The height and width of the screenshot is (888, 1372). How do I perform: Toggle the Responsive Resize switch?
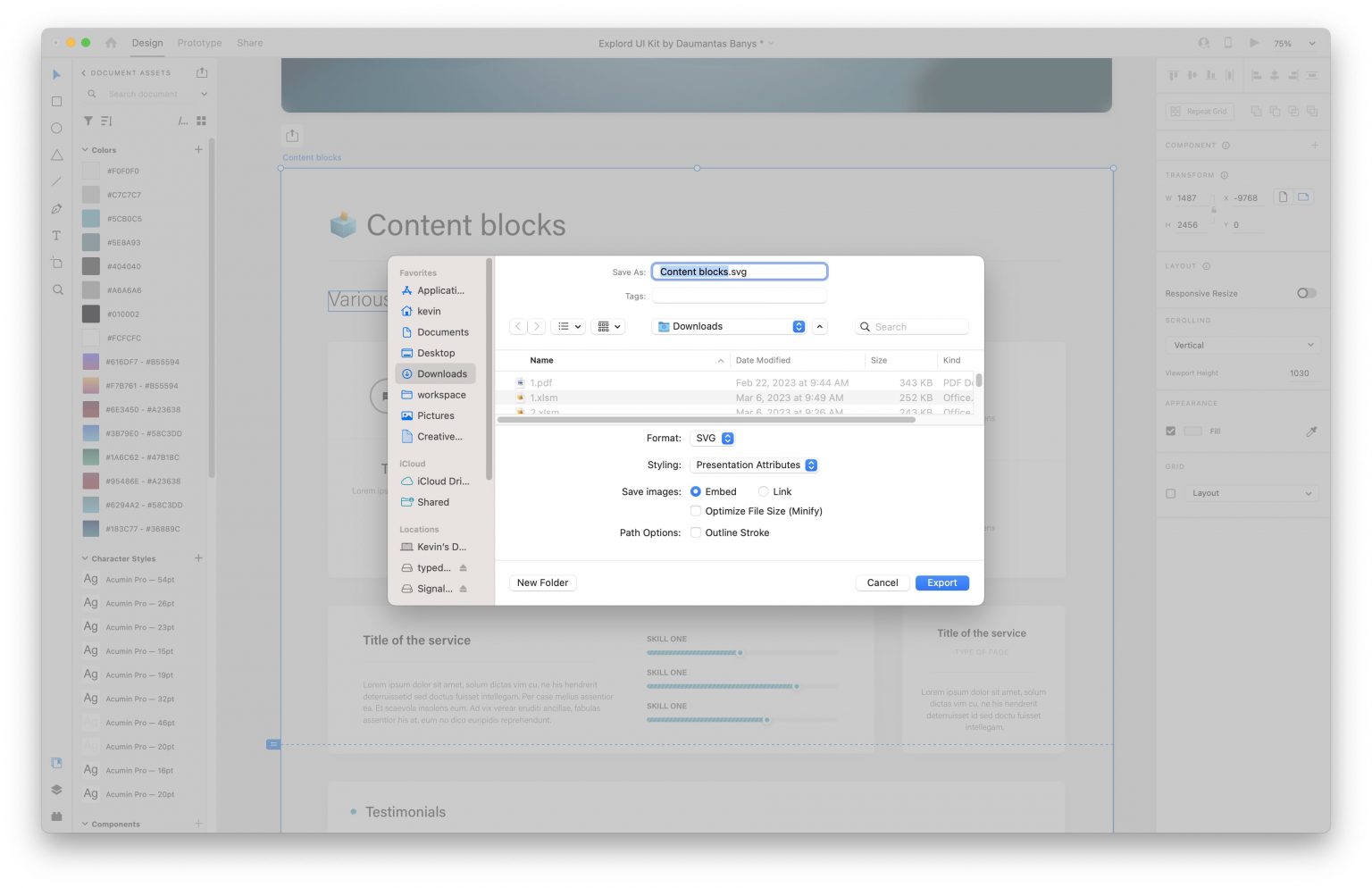click(x=1306, y=293)
